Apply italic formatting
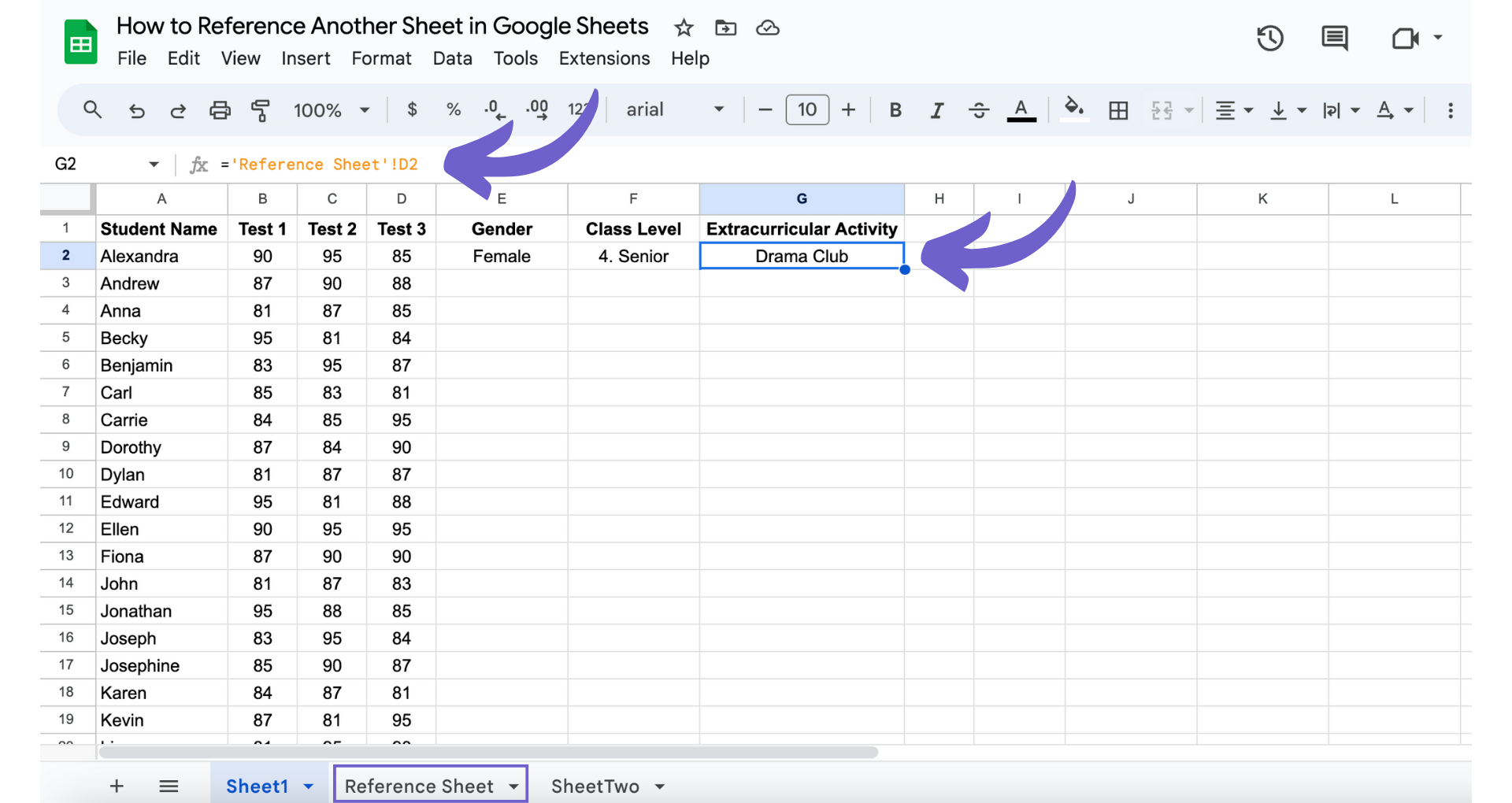Image resolution: width=1512 pixels, height=803 pixels. click(x=936, y=110)
